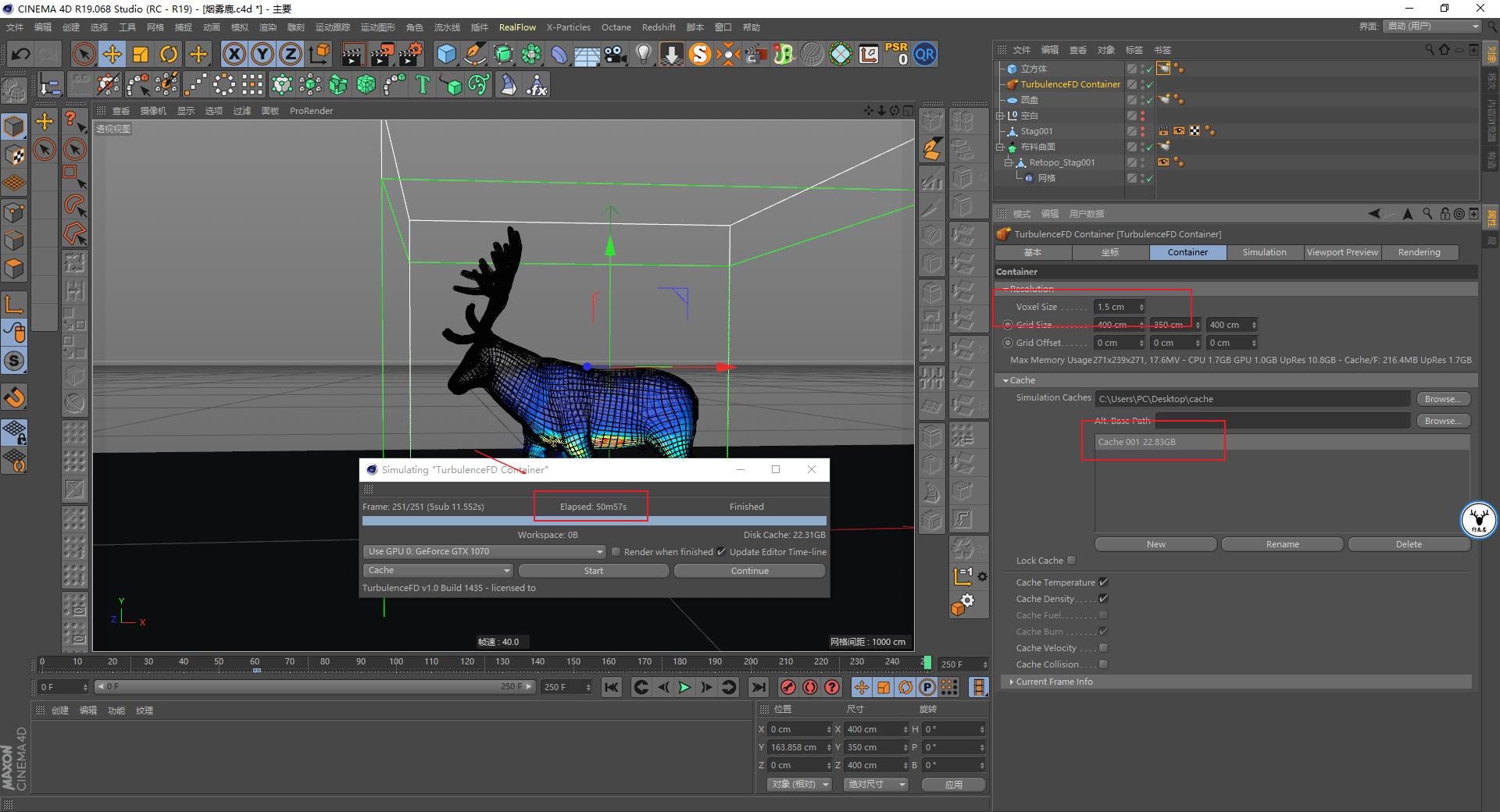The height and width of the screenshot is (812, 1500).
Task: Select the Cube primitive icon
Action: tap(446, 54)
